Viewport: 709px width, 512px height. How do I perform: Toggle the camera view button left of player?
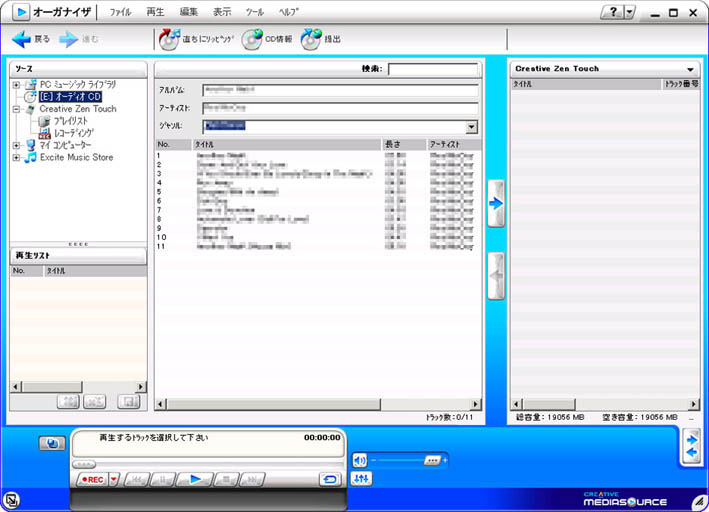tap(52, 443)
